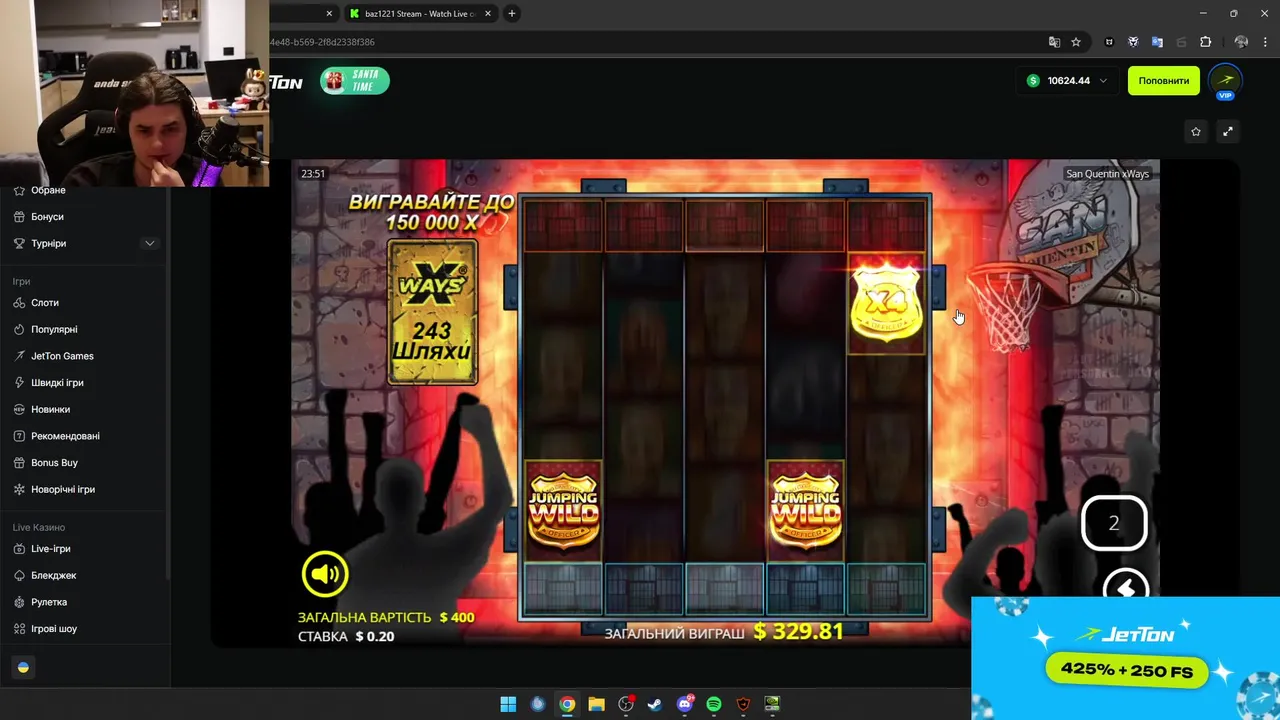Click the San Quentin xWays title
This screenshot has width=1280, height=720.
(x=1107, y=174)
